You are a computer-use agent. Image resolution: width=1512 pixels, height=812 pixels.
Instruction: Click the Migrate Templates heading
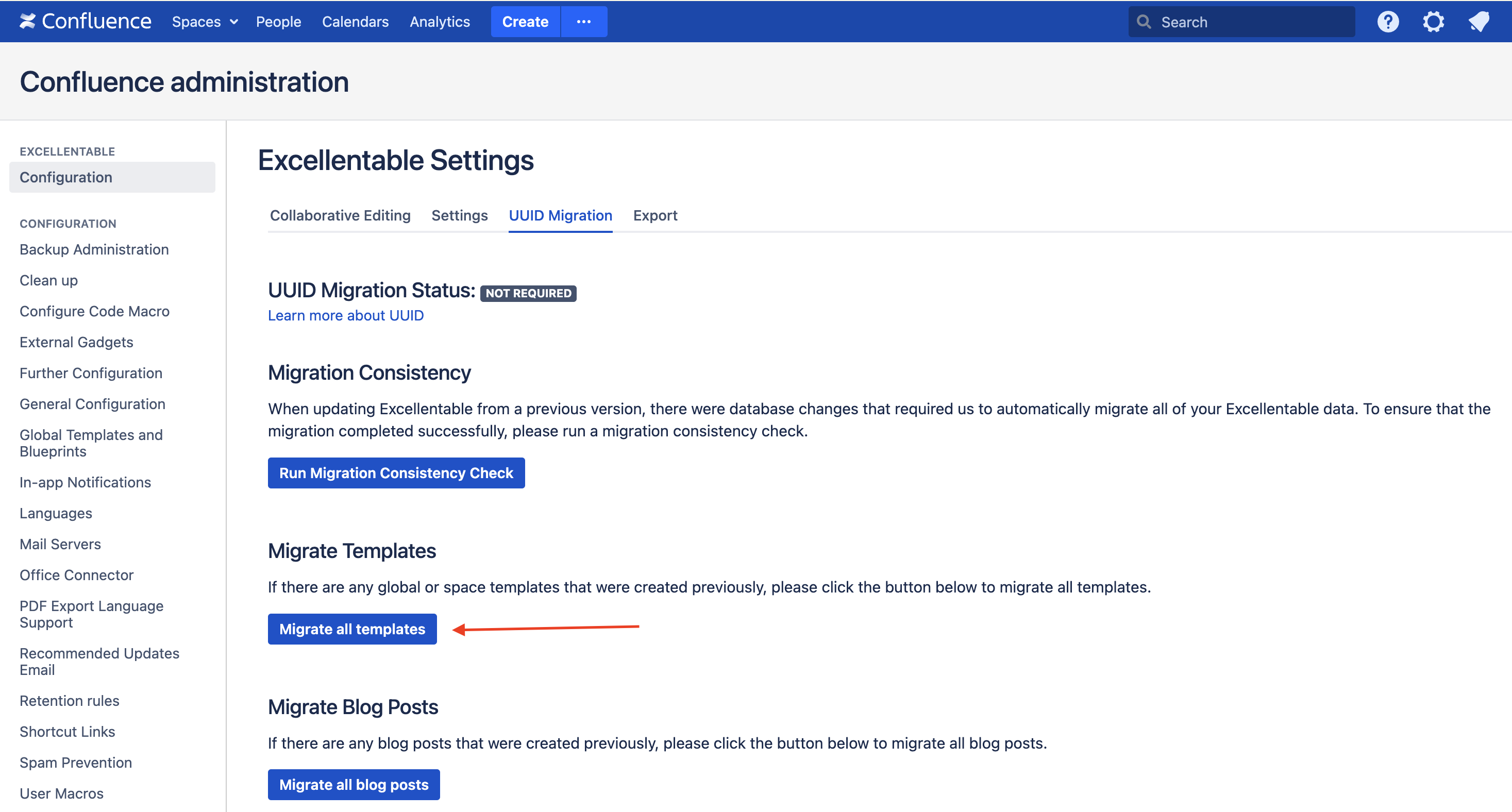(351, 551)
